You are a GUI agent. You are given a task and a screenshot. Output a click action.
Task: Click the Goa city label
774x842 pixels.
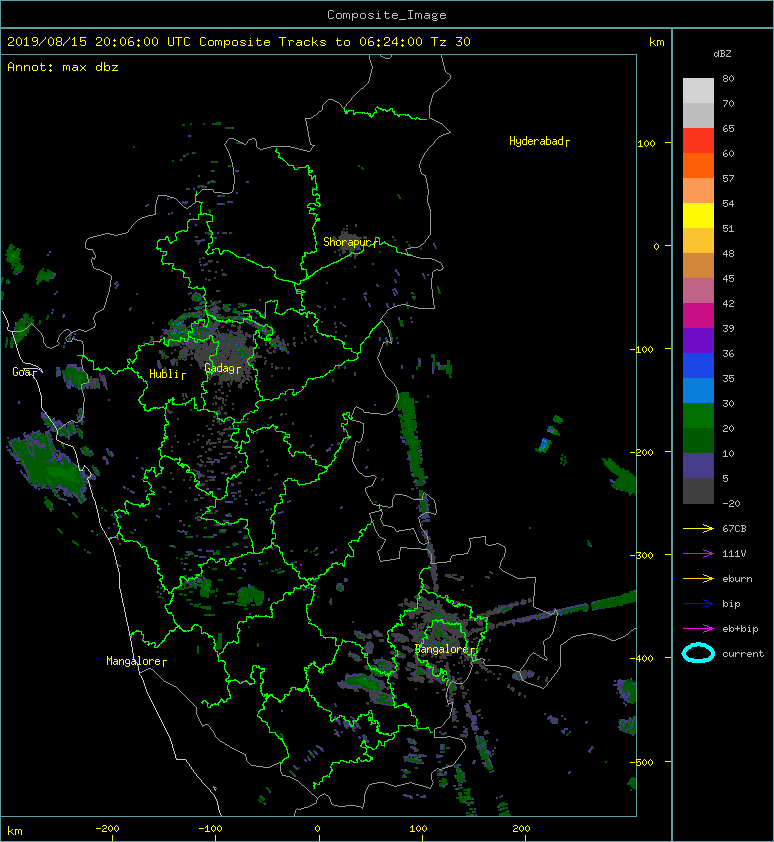click(x=22, y=372)
